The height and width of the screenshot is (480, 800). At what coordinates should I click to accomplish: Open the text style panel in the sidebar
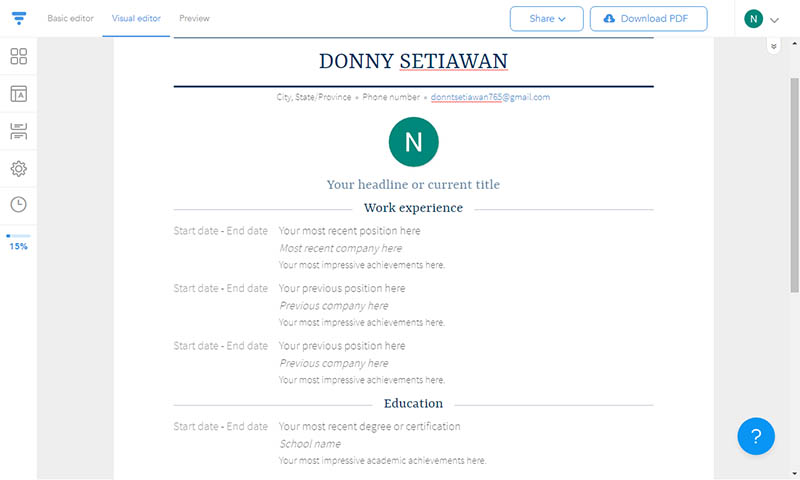(18, 94)
